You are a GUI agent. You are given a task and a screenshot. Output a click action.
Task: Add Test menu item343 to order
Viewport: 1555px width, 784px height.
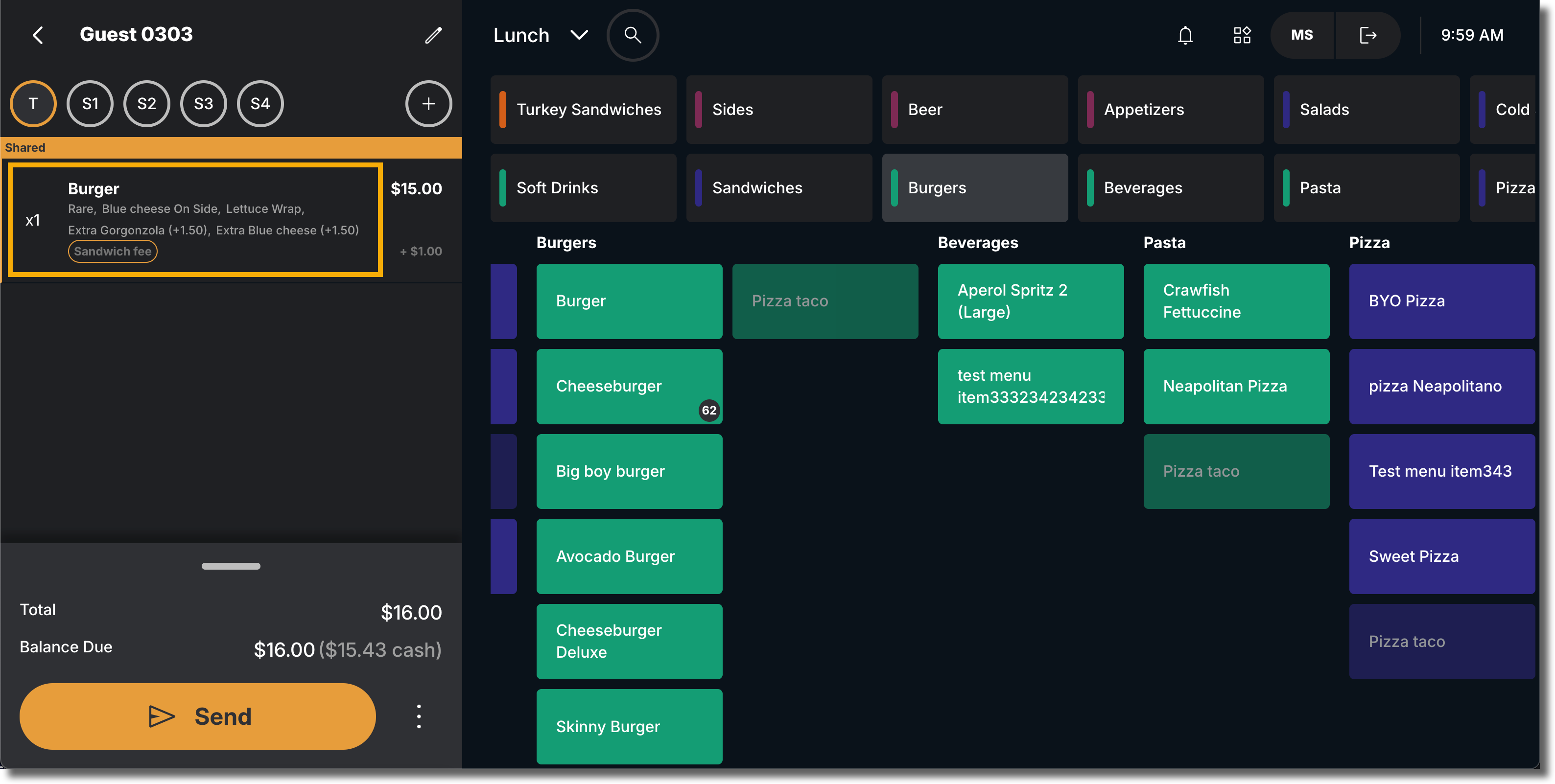click(x=1442, y=471)
